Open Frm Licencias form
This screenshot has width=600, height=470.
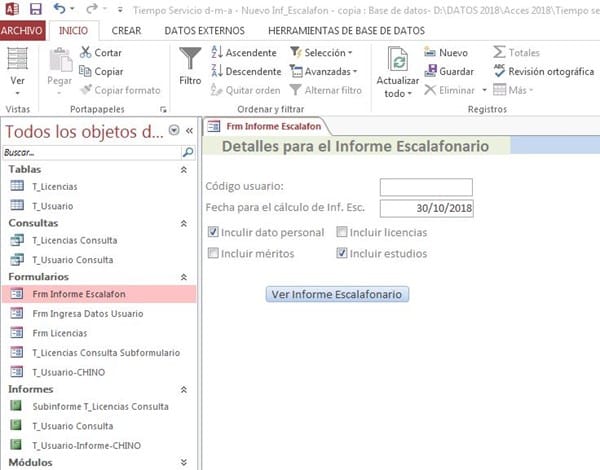60,333
